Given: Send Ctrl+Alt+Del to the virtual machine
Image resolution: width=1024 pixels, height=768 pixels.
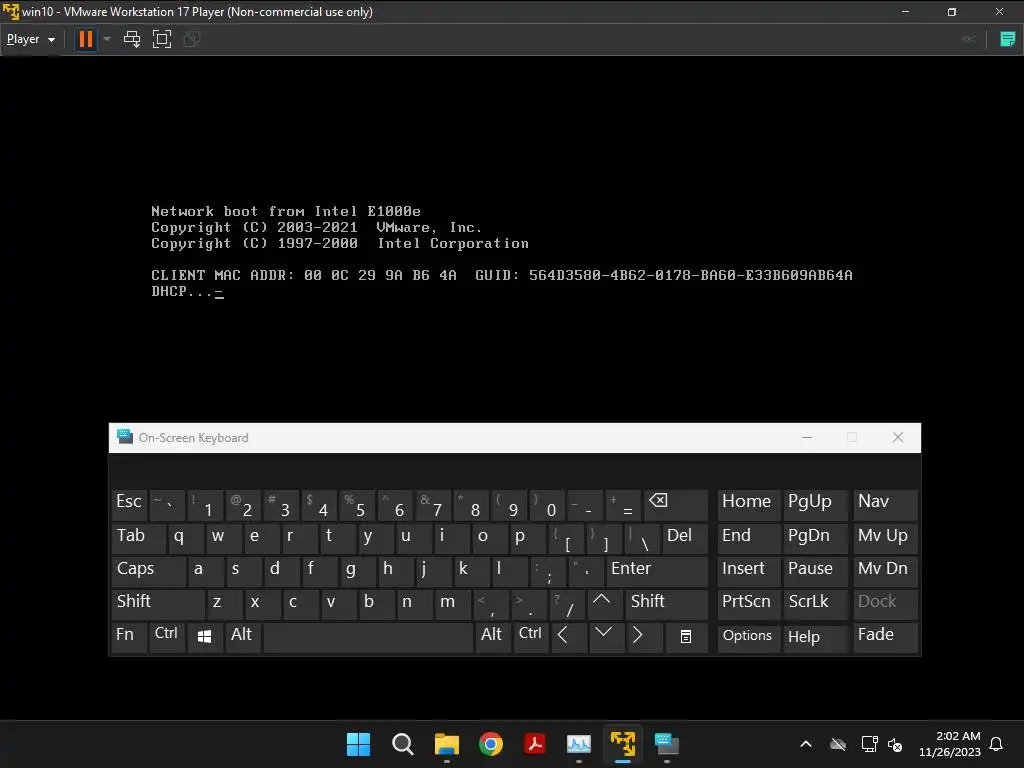Looking at the screenshot, I should (132, 39).
